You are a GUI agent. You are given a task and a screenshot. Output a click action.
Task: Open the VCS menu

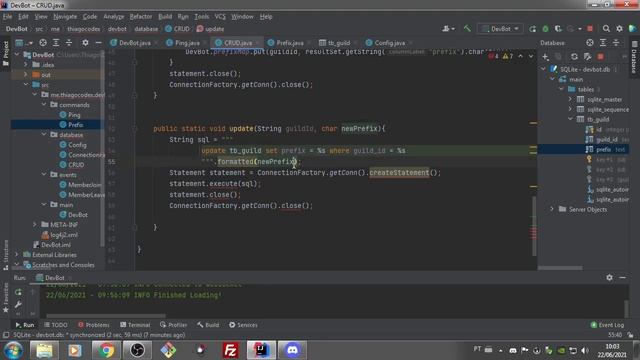220,16
